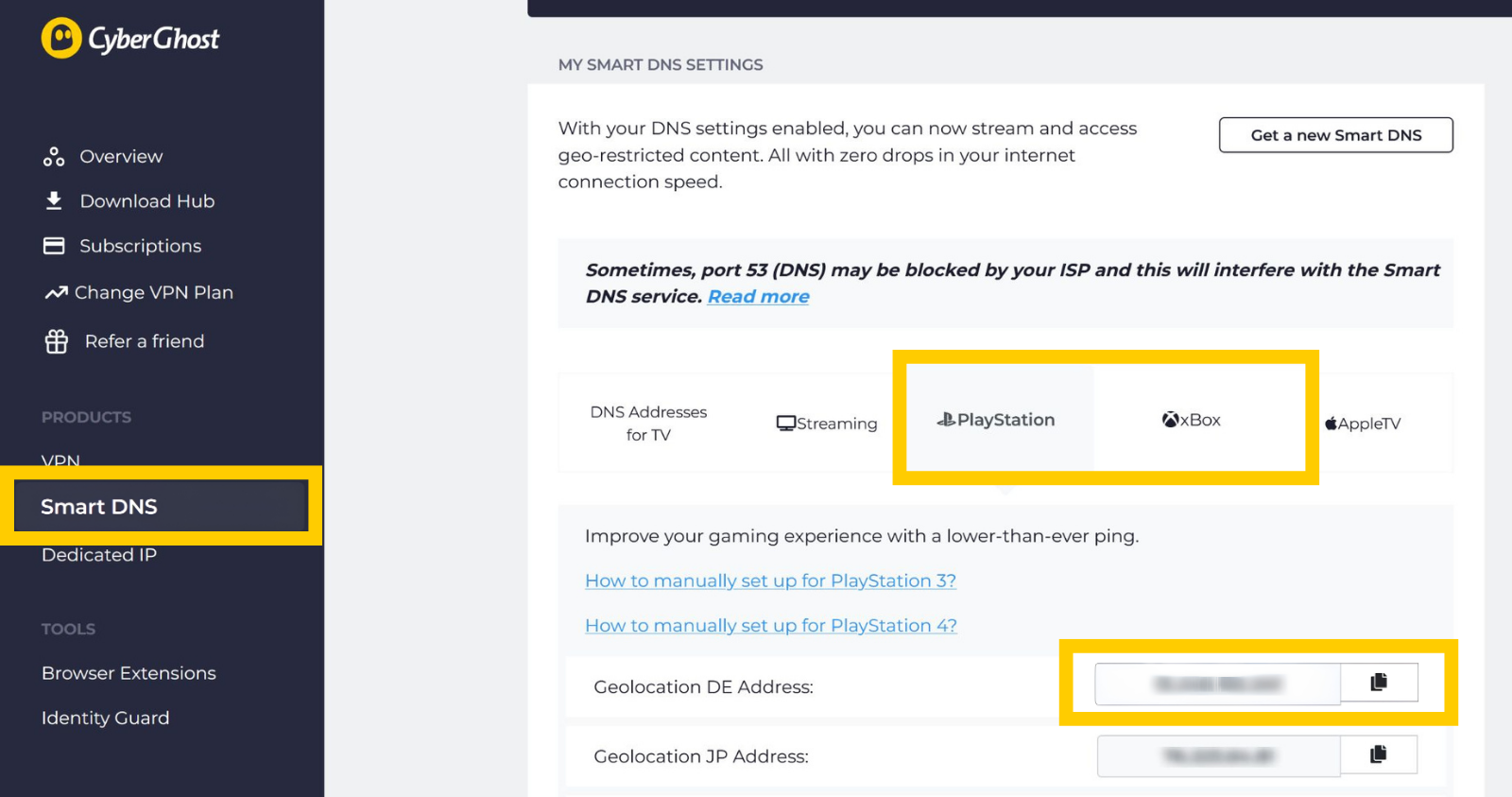Click the Overview sidebar icon
This screenshot has width=1512, height=797.
(54, 157)
